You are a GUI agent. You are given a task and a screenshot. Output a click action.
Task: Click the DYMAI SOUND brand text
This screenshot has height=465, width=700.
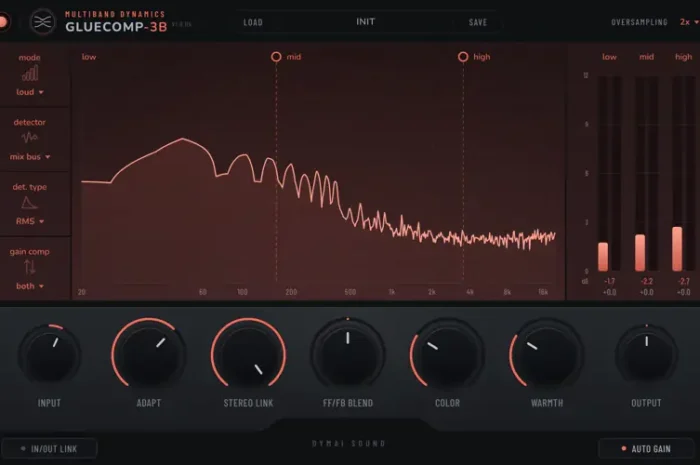(349, 444)
